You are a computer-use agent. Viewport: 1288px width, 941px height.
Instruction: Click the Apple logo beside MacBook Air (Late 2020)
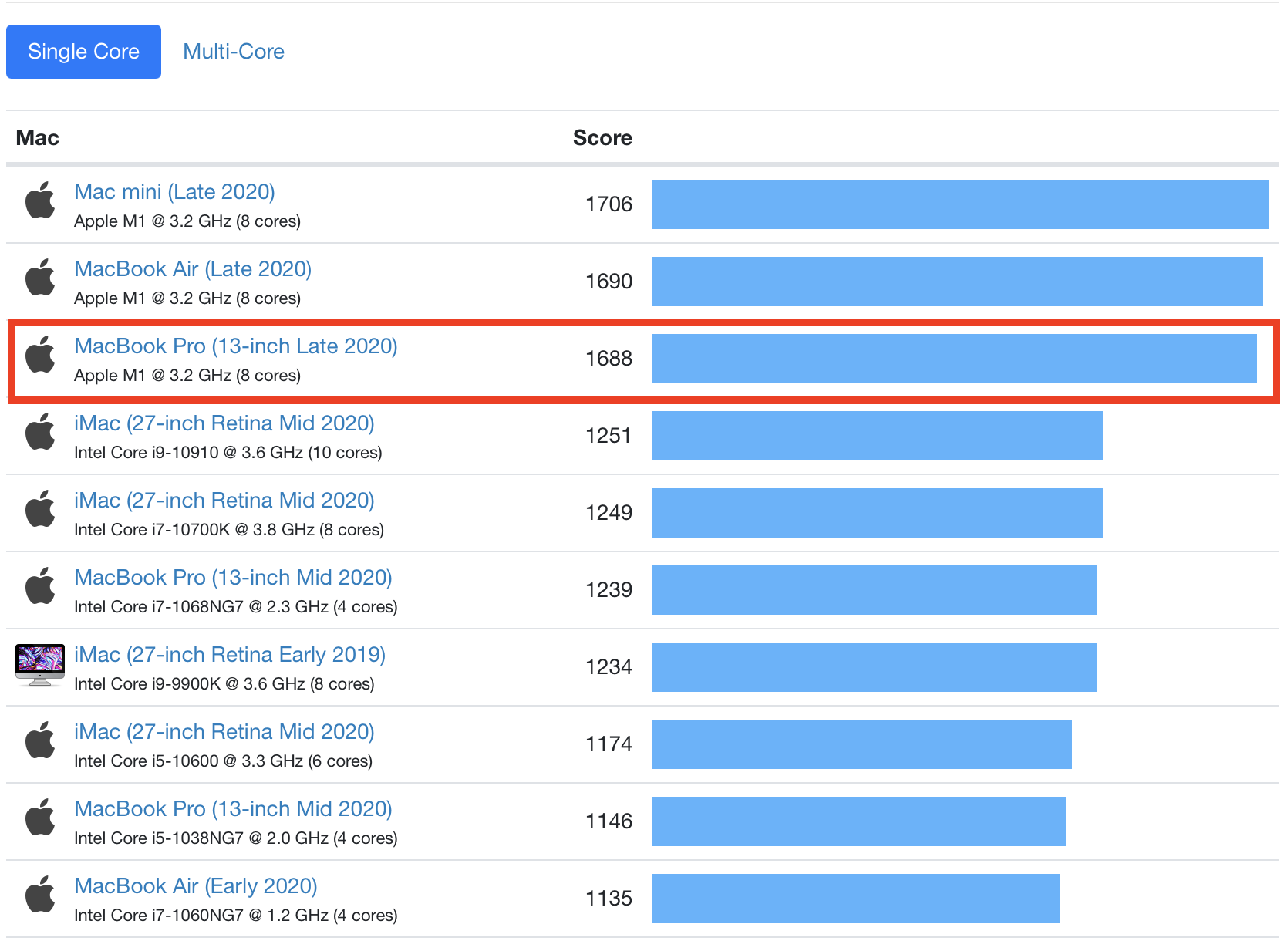click(x=40, y=278)
